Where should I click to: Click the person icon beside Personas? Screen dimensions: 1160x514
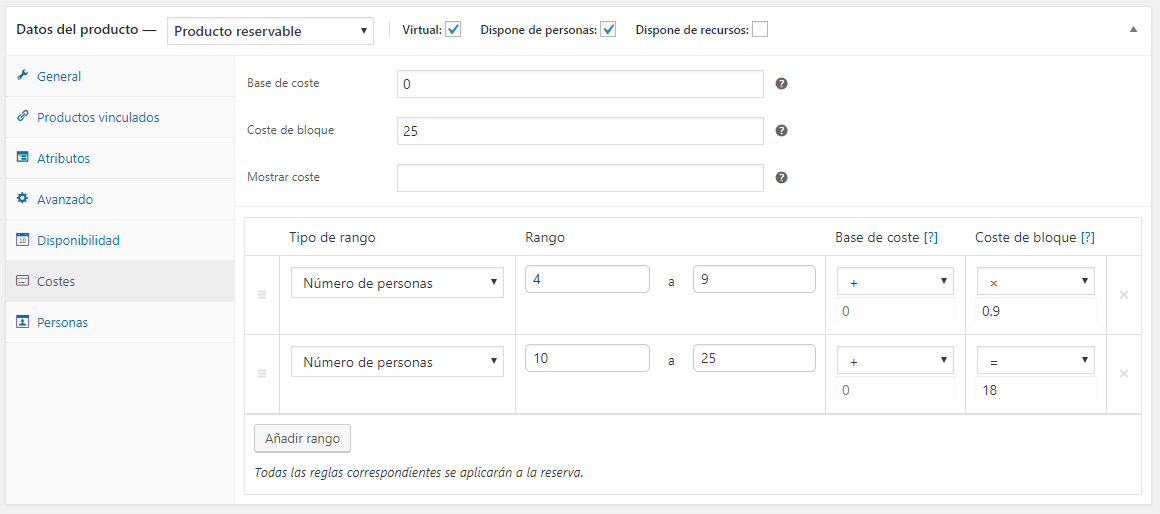(x=22, y=322)
